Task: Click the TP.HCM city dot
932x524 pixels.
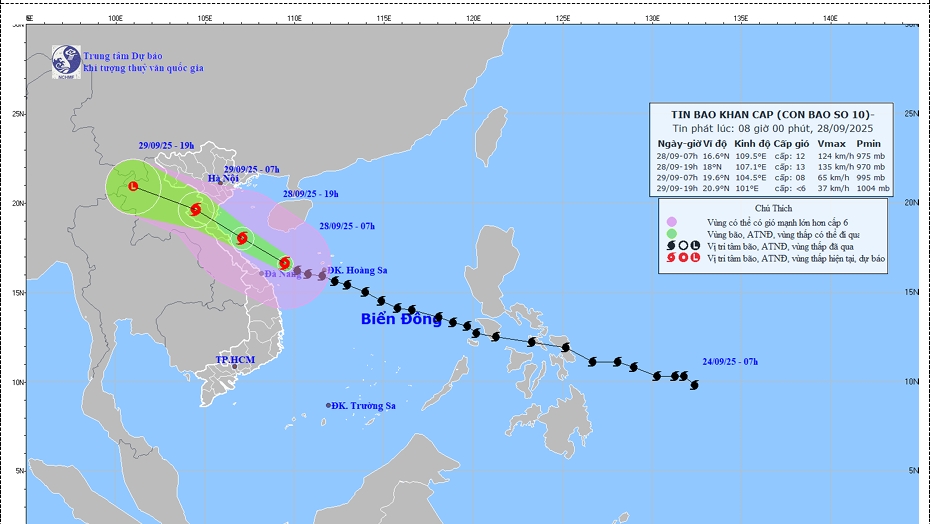Action: coord(235,367)
